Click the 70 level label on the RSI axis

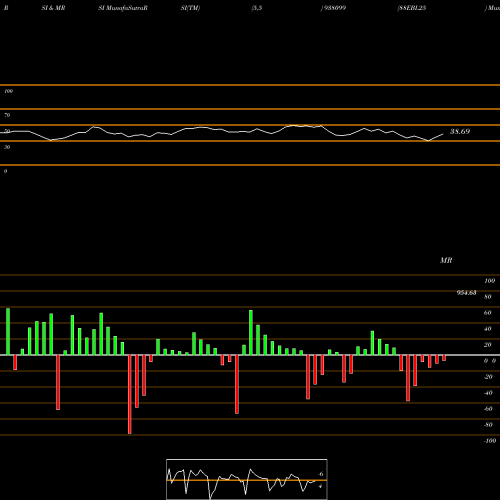(7, 115)
